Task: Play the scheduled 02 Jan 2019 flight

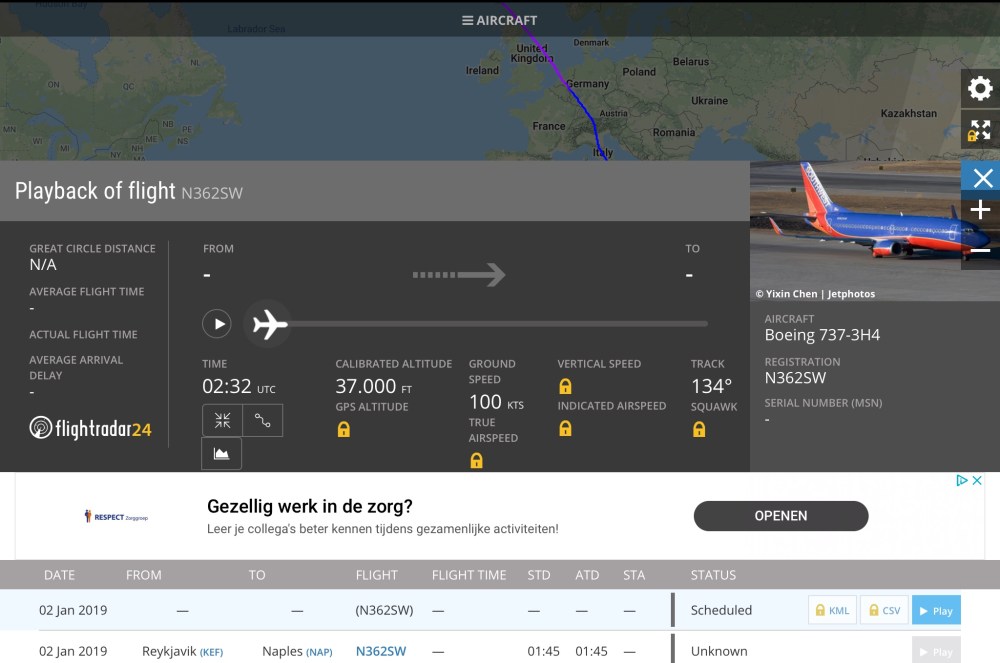Action: 935,610
